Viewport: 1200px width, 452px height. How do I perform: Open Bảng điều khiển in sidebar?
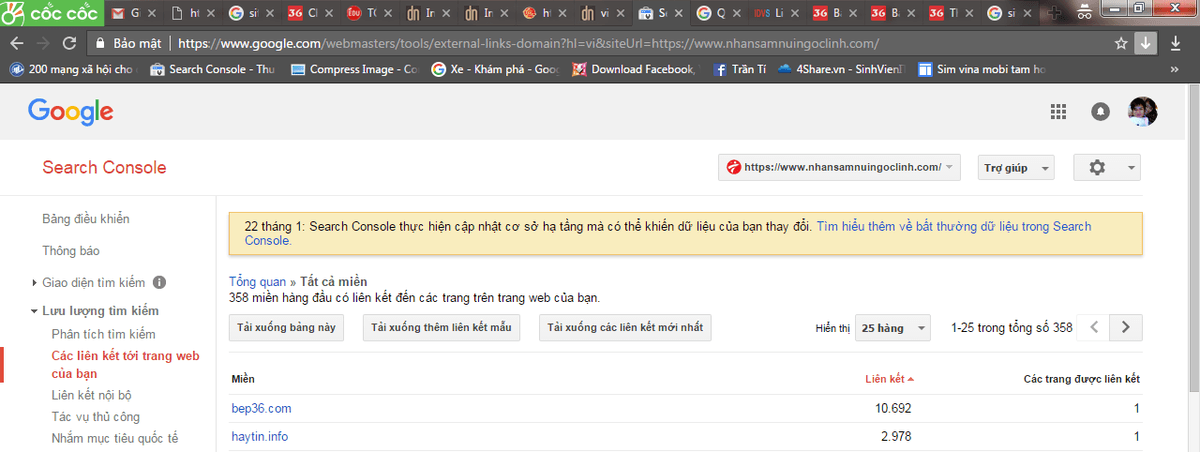pos(86,218)
